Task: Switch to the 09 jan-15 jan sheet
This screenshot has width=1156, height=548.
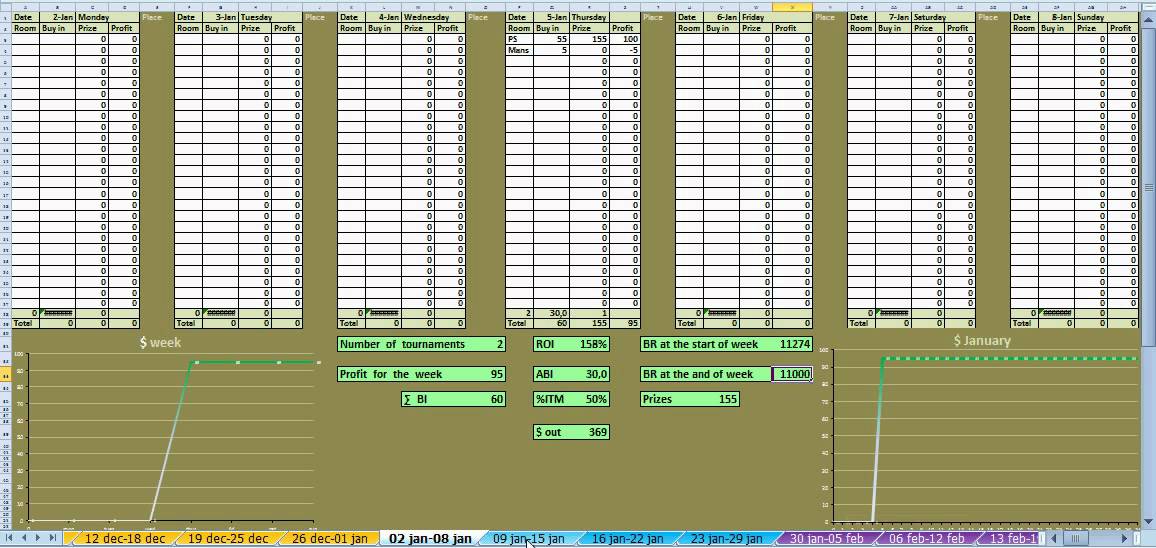Action: point(529,538)
